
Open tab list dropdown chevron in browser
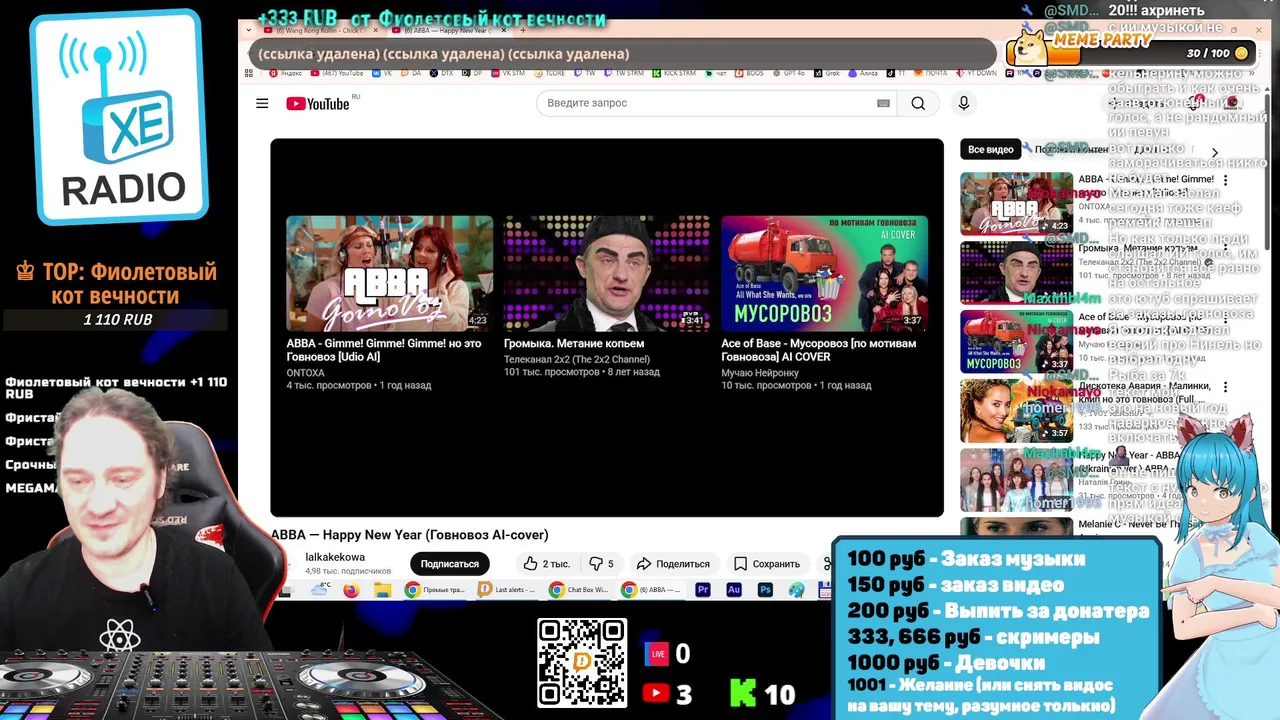249,30
